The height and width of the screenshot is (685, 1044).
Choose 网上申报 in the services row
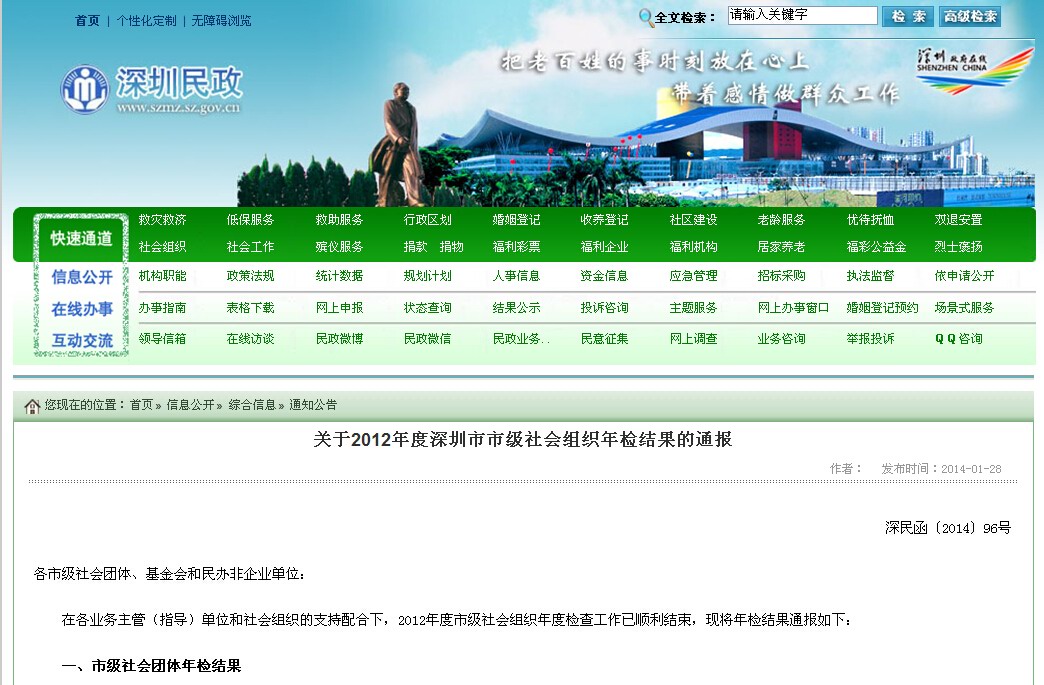coord(339,308)
